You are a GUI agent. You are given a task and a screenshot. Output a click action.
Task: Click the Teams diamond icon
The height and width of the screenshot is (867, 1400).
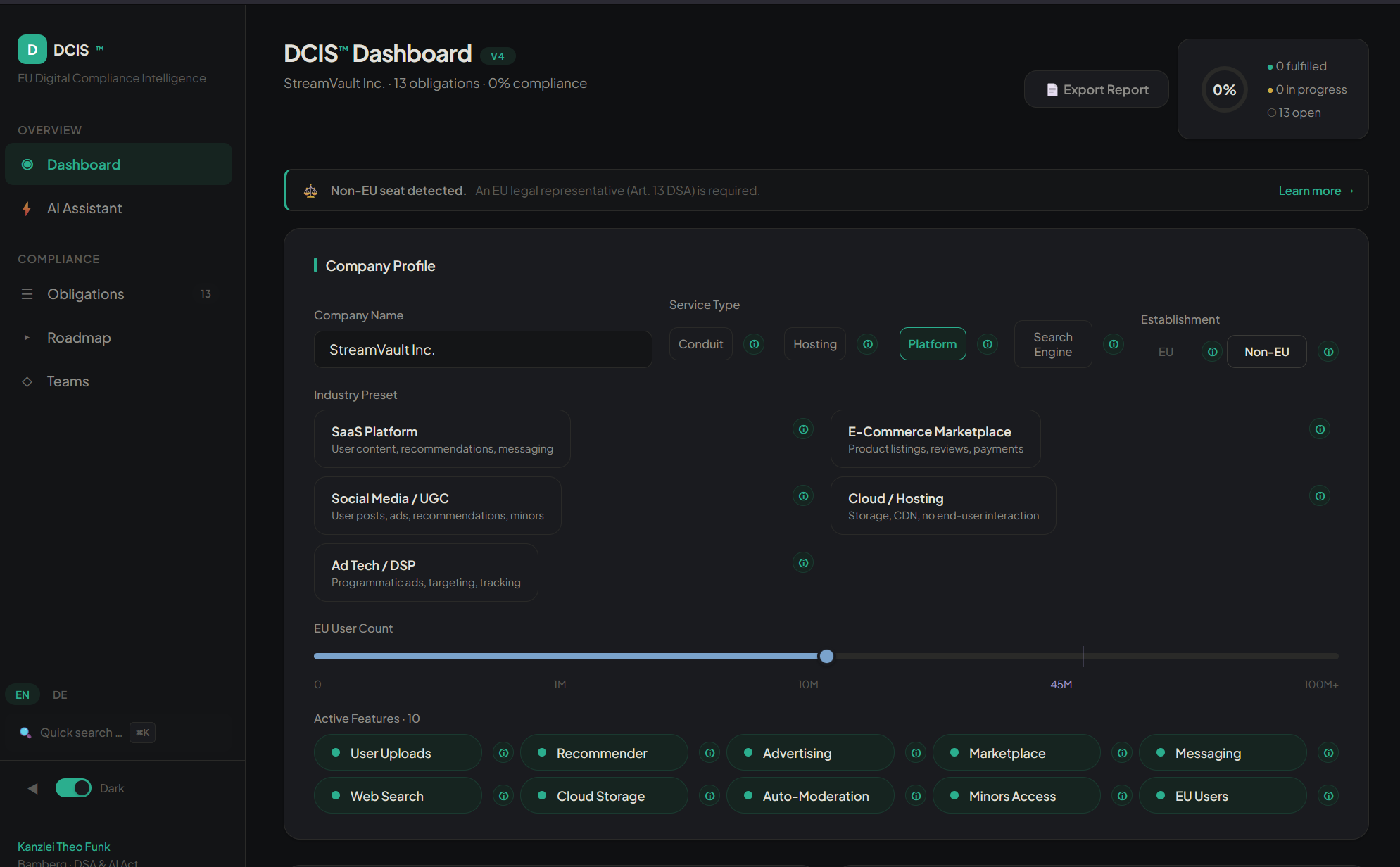[x=27, y=381]
